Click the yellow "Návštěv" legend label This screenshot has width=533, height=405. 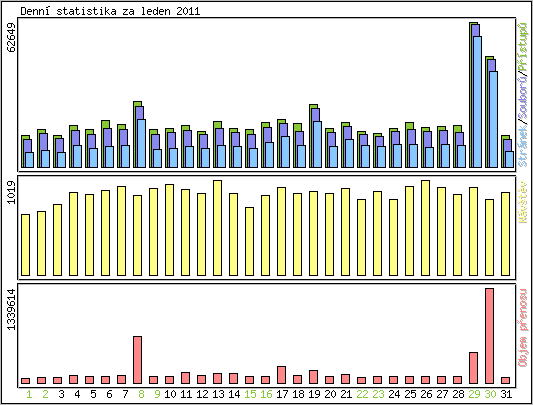(523, 202)
